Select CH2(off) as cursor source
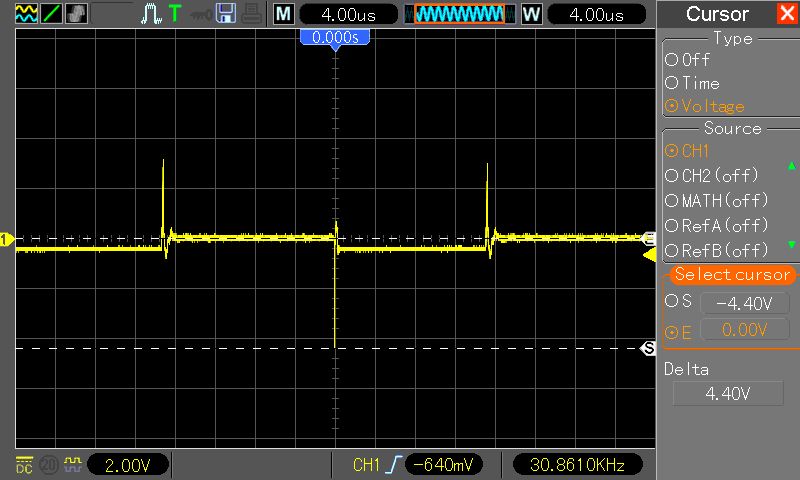 (712, 175)
